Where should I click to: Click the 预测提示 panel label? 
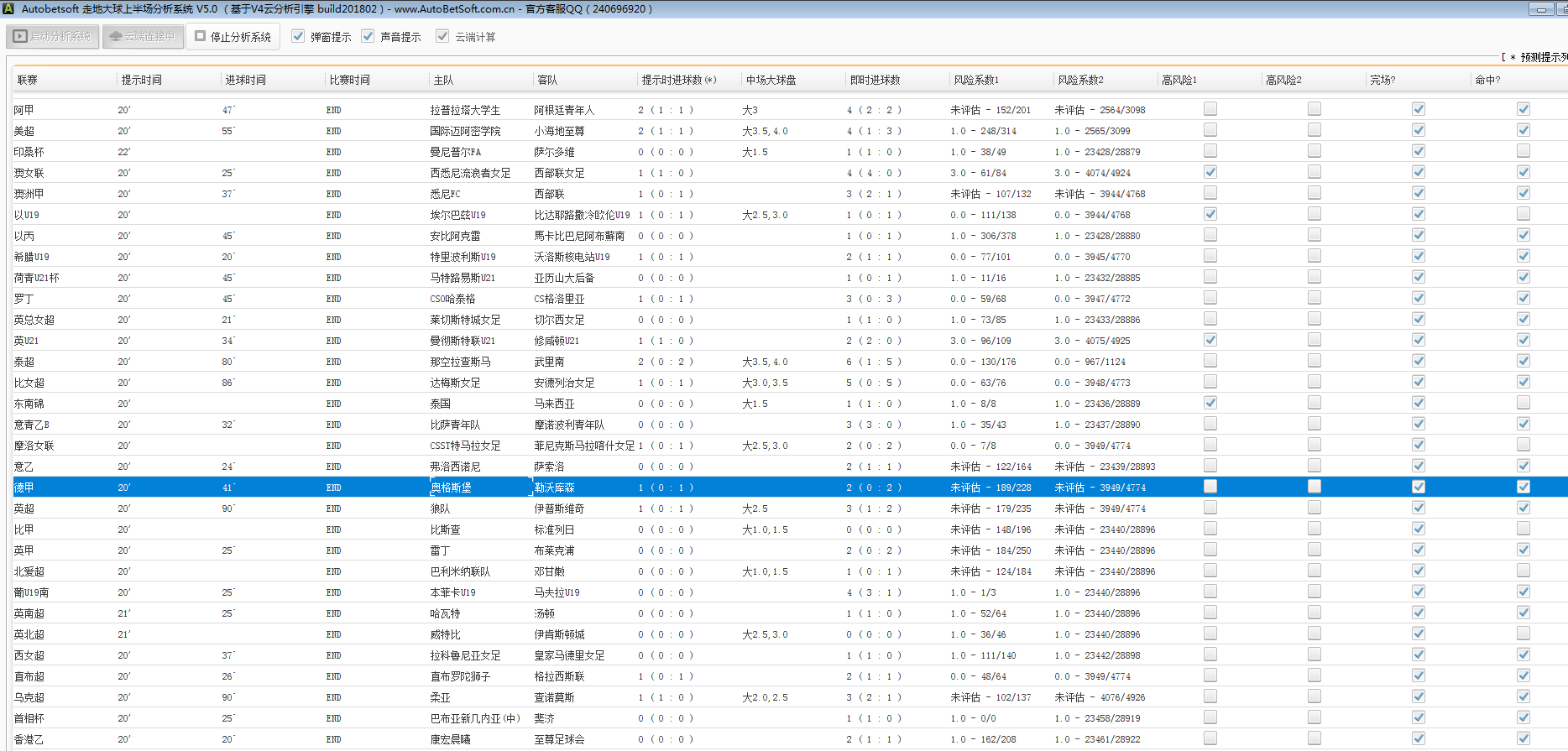1543,57
